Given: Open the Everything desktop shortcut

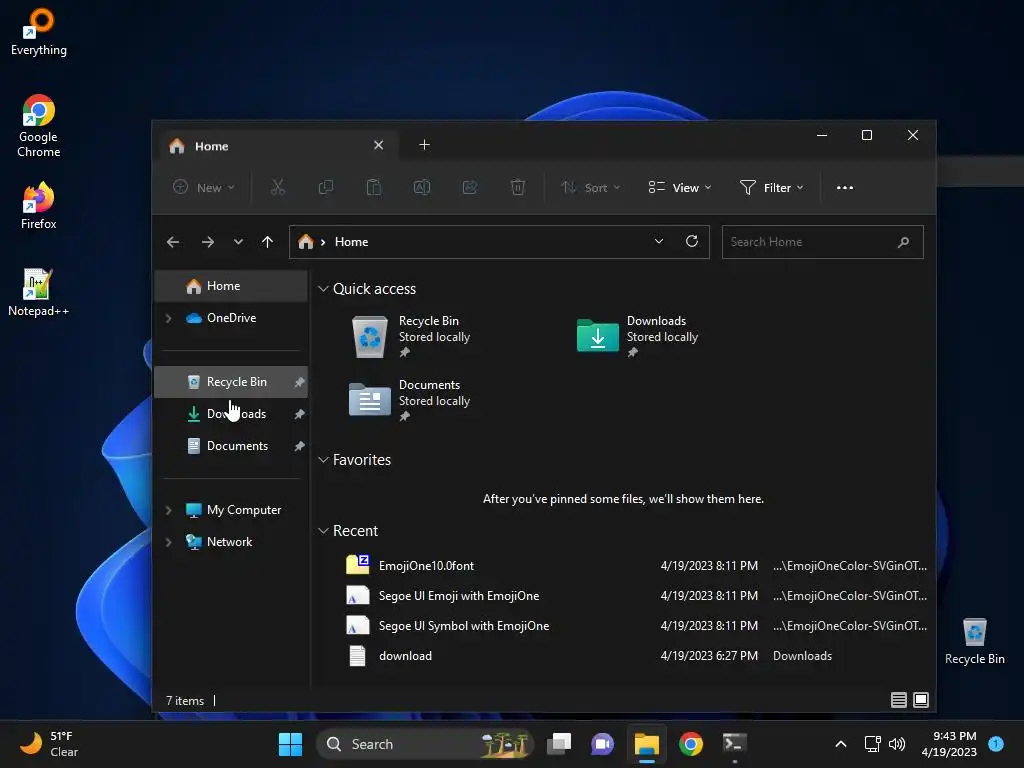Looking at the screenshot, I should [x=39, y=32].
